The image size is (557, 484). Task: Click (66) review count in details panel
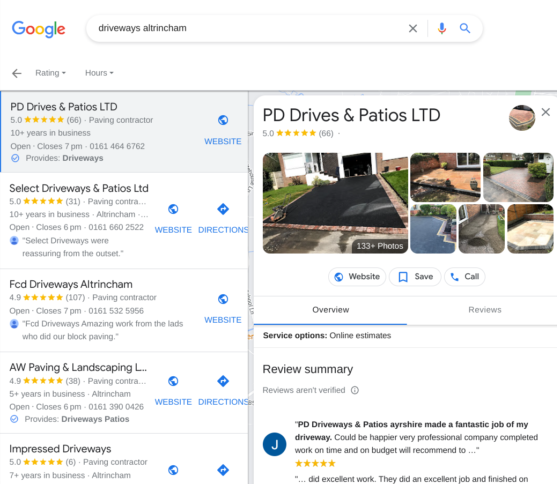pos(326,133)
